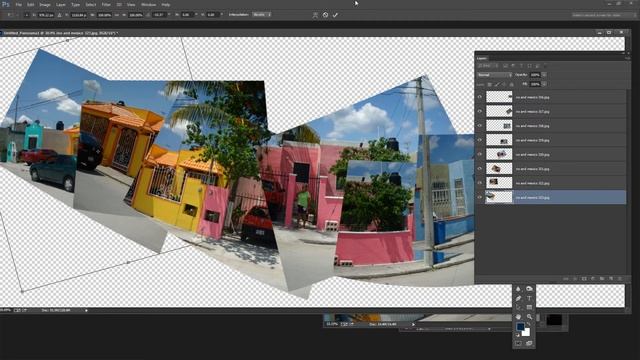Select the Rectangle shape tool
640x360 pixels.
[529, 307]
